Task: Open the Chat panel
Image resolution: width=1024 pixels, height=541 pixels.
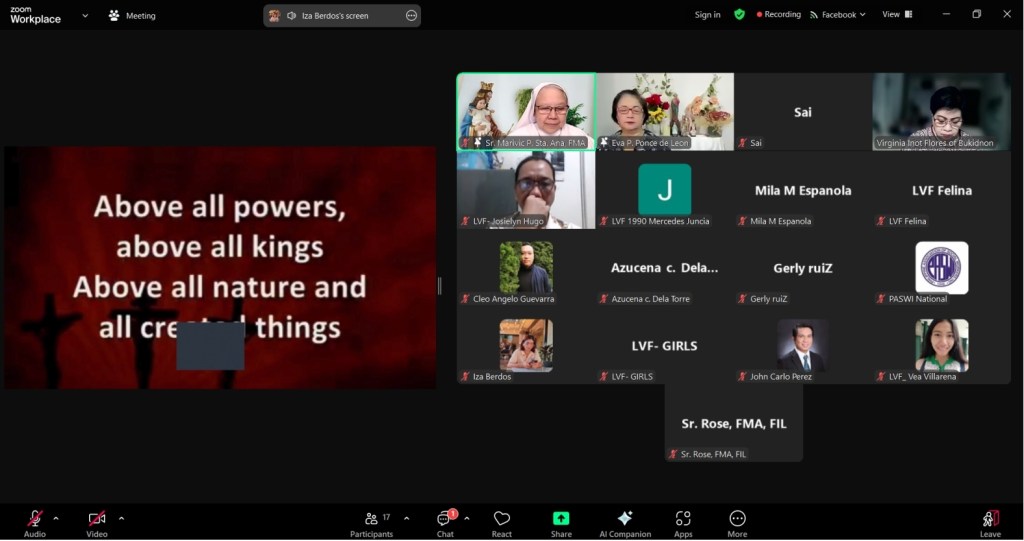Action: [x=445, y=522]
